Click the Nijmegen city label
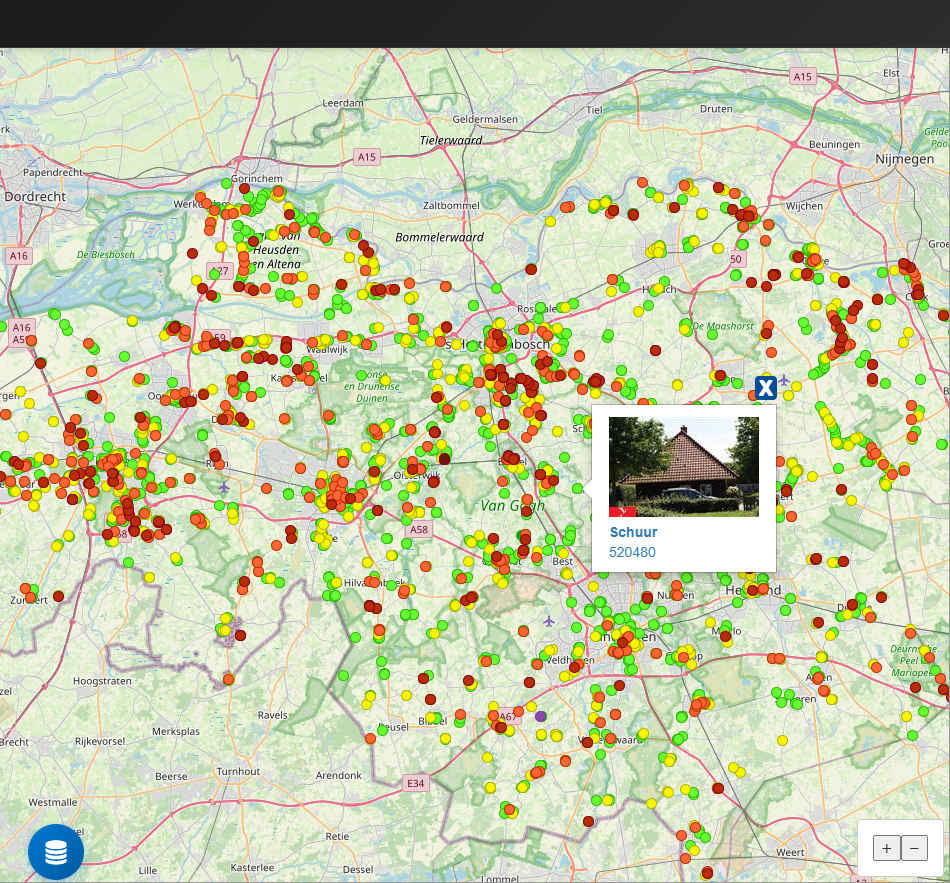The height and width of the screenshot is (883, 950). [x=904, y=159]
